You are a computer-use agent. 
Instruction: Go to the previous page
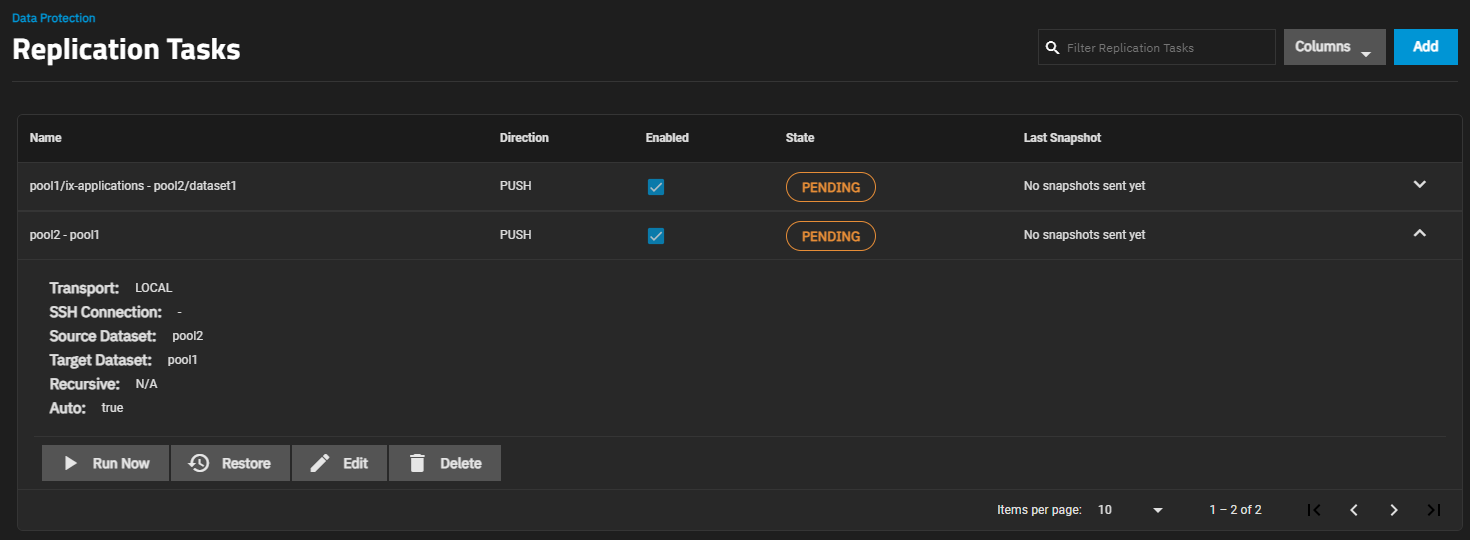coord(1354,510)
